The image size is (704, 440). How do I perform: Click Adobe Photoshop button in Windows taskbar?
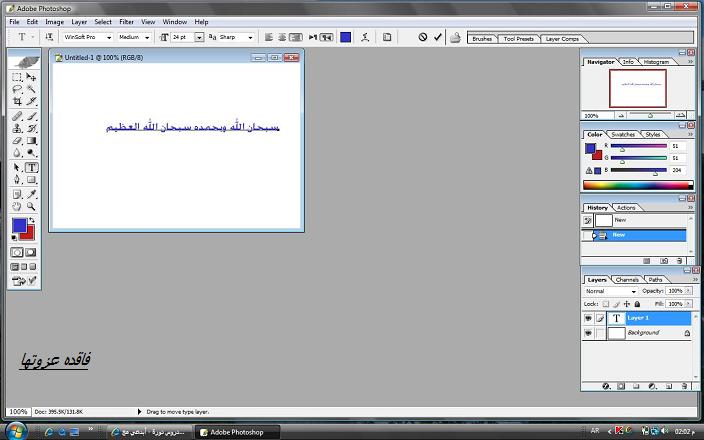234,432
